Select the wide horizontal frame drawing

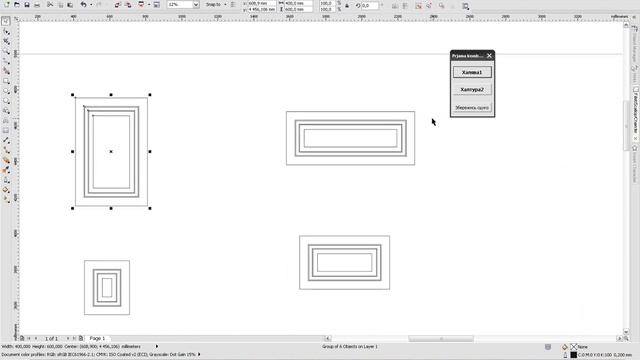[350, 138]
